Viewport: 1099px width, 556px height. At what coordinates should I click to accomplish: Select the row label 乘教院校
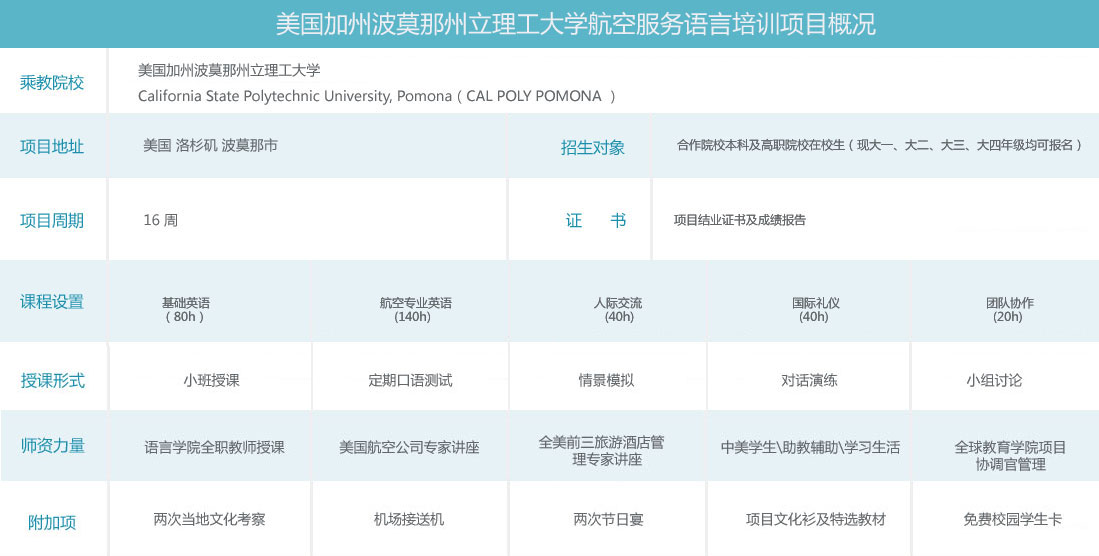tap(52, 83)
